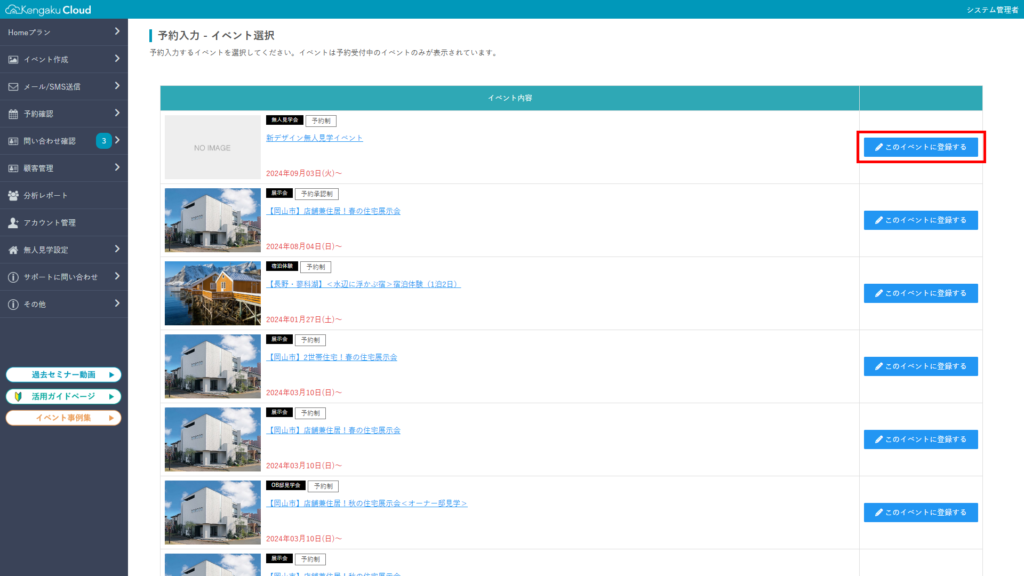The width and height of the screenshot is (1024, 576).
Task: Click the image icon beside イベント作成
Action: (13, 59)
